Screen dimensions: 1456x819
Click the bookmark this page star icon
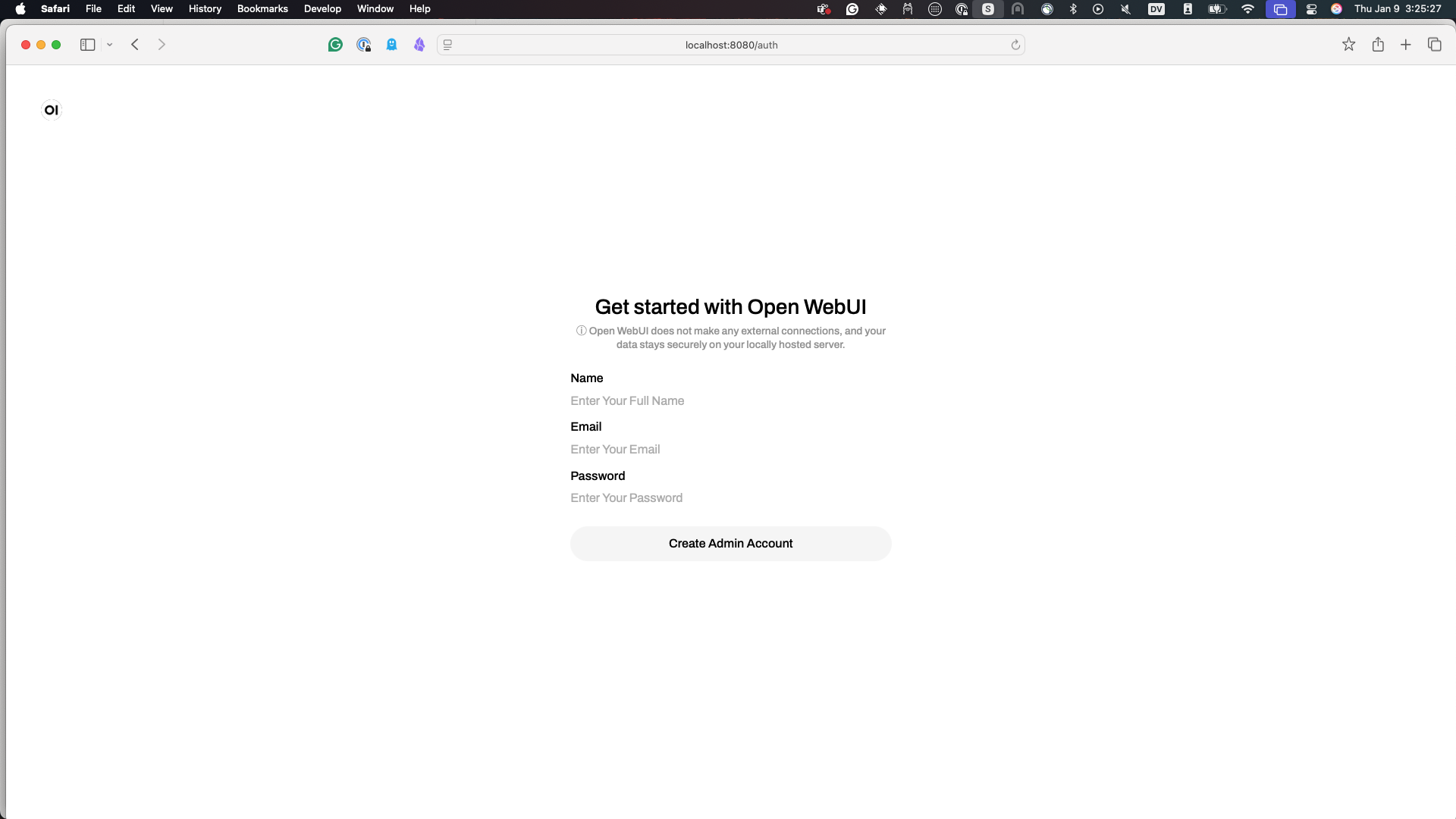point(1349,44)
